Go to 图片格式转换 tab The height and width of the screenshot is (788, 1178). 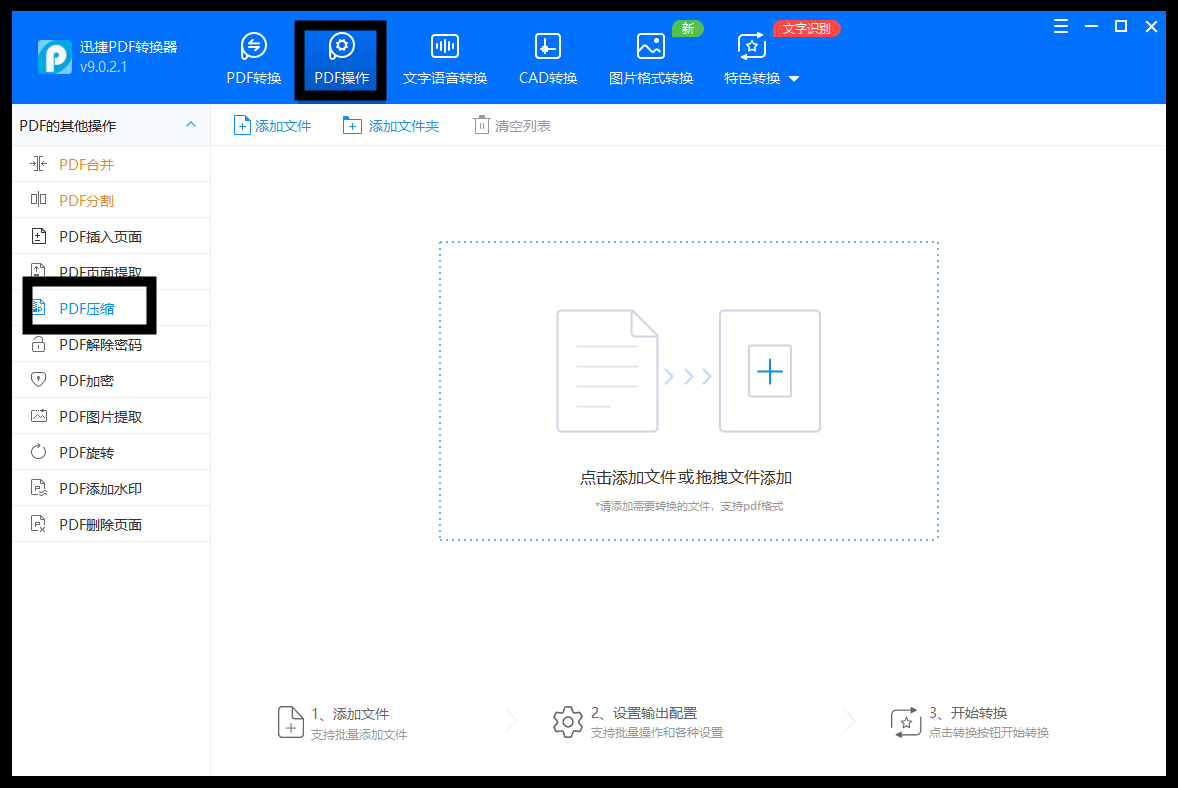(651, 60)
